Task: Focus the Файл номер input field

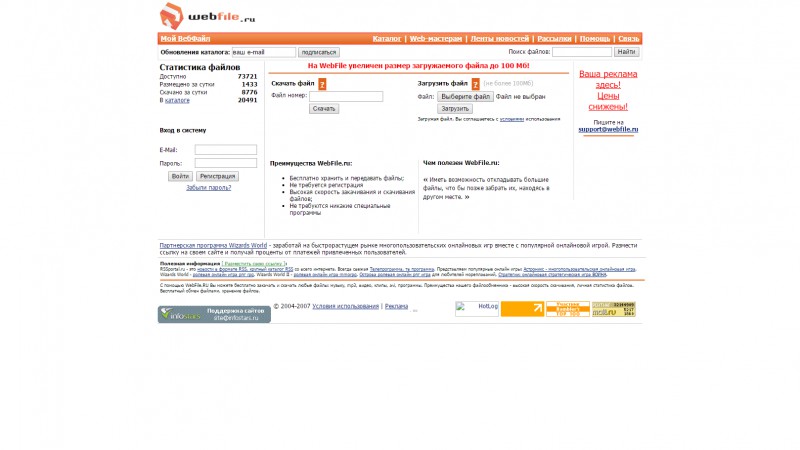Action: tap(346, 96)
